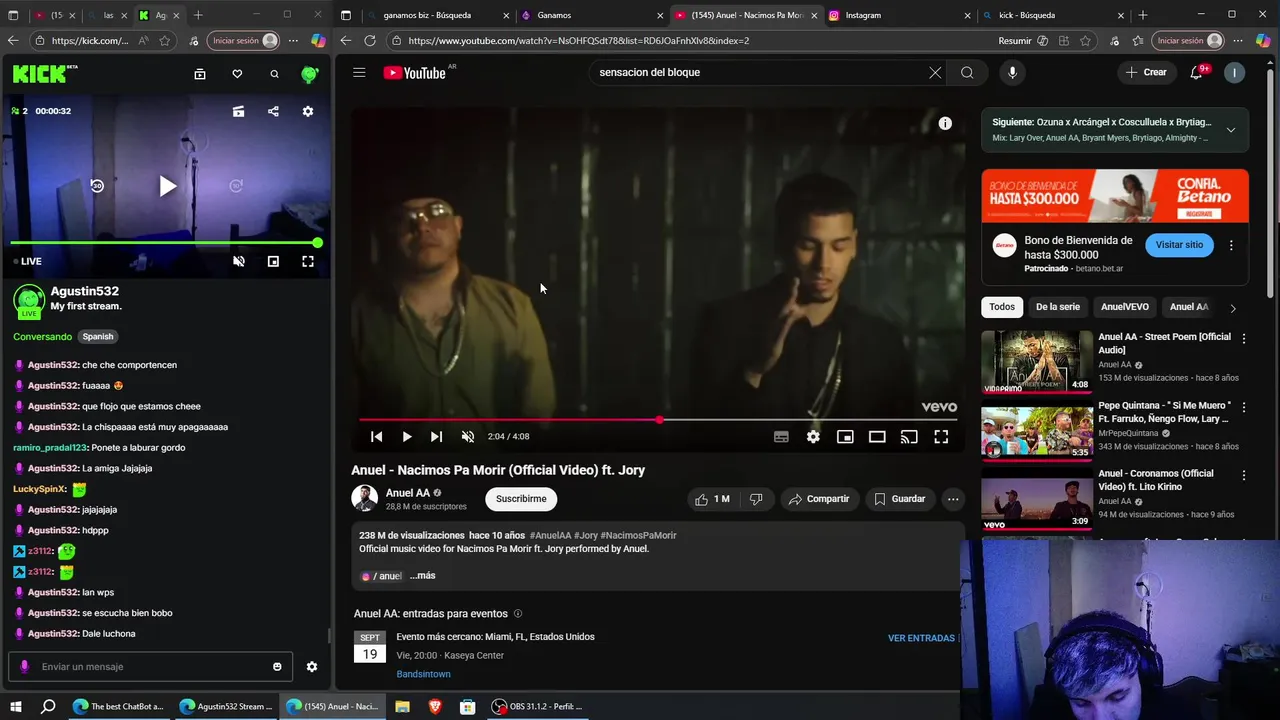This screenshot has height=720, width=1280.
Task: Toggle YouTube fullscreen
Action: click(941, 437)
